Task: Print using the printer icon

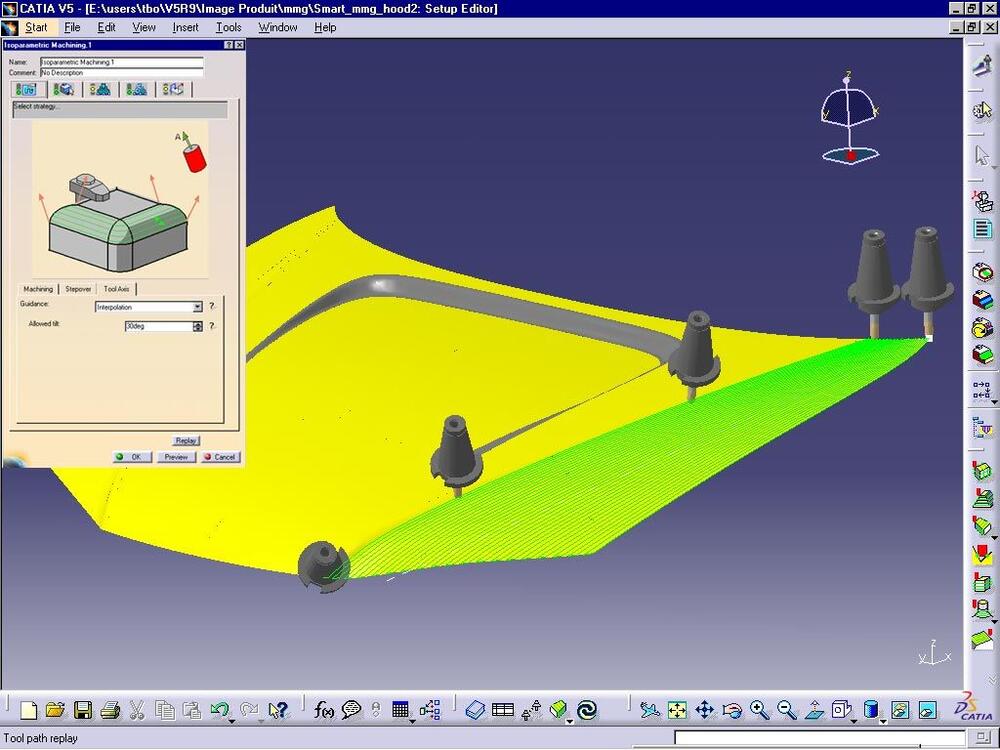Action: coord(110,710)
